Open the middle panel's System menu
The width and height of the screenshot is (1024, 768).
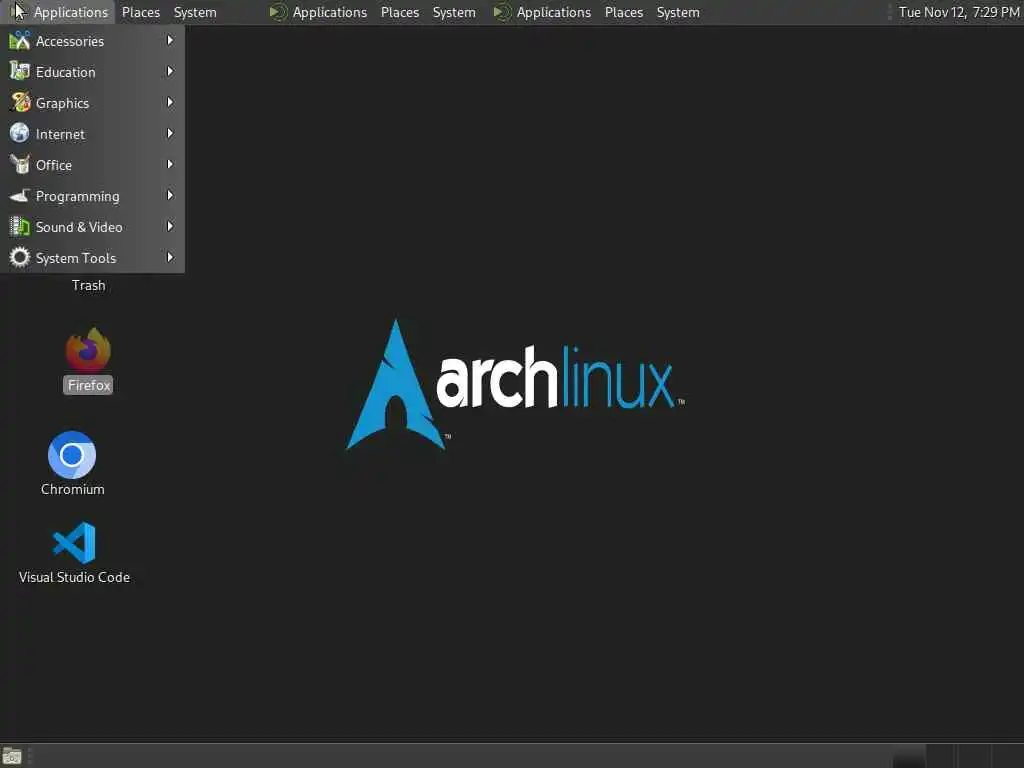pyautogui.click(x=454, y=12)
